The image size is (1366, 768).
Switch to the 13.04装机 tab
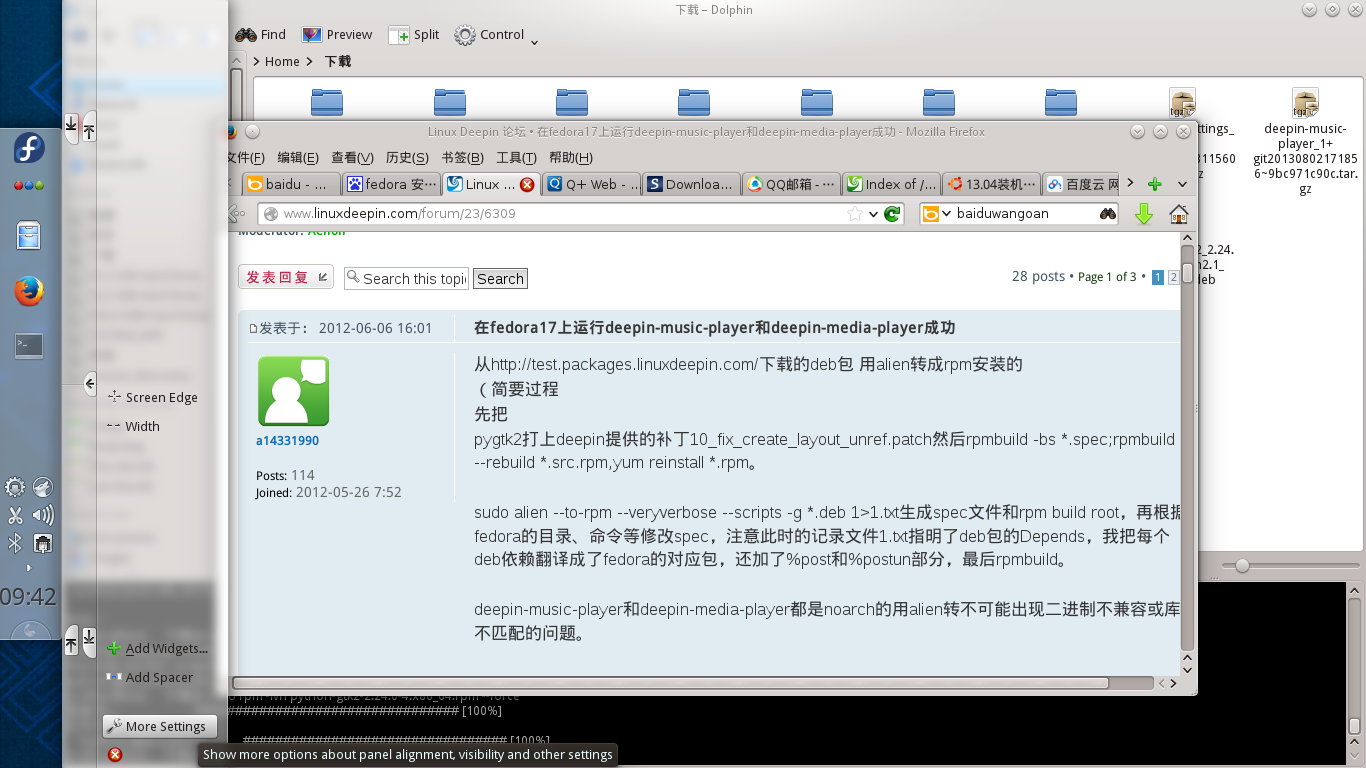click(991, 184)
